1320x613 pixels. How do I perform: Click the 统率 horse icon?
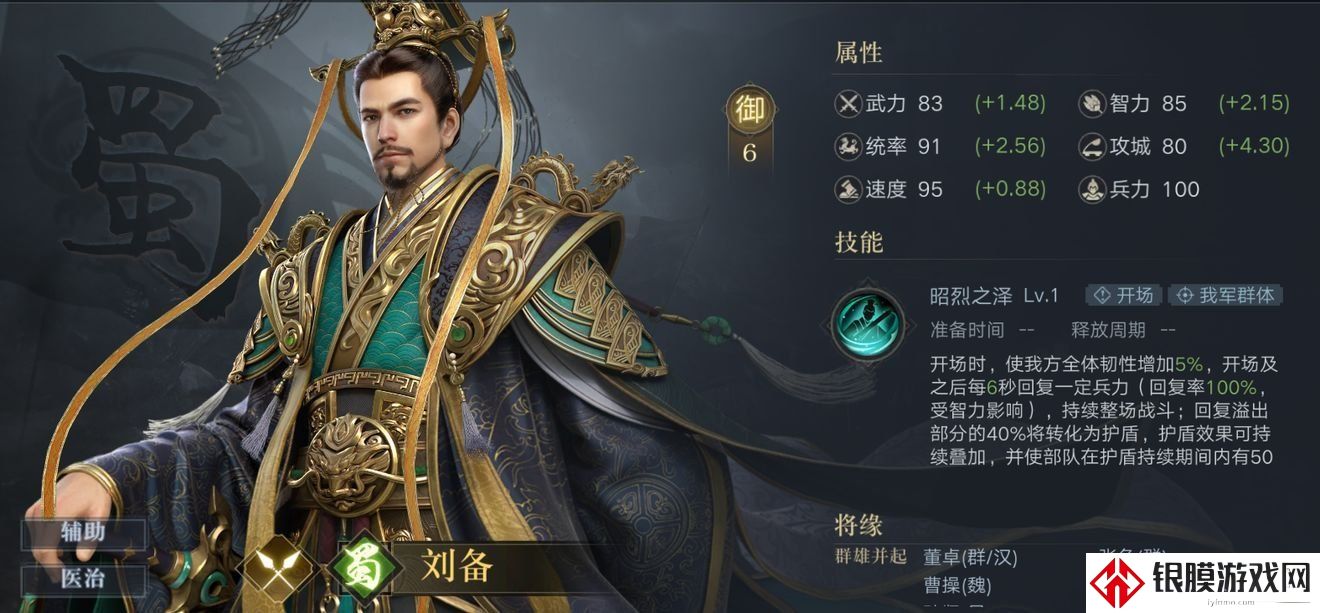pyautogui.click(x=849, y=146)
